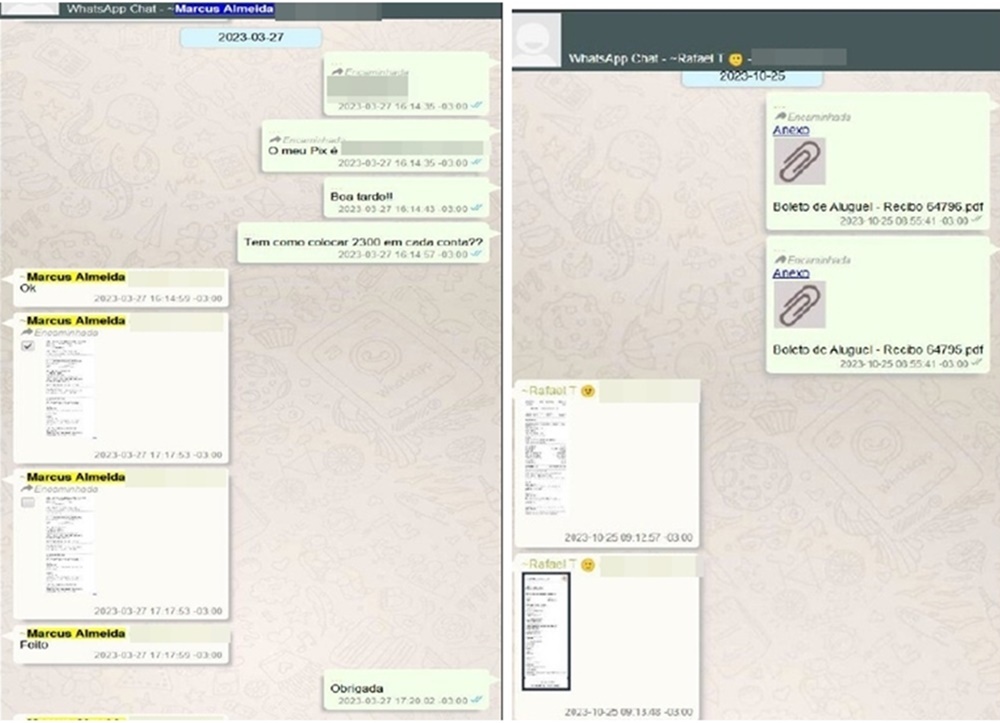The height and width of the screenshot is (723, 1000).
Task: Click the paperclip icon for Recibo 64796.pdf
Action: click(799, 161)
